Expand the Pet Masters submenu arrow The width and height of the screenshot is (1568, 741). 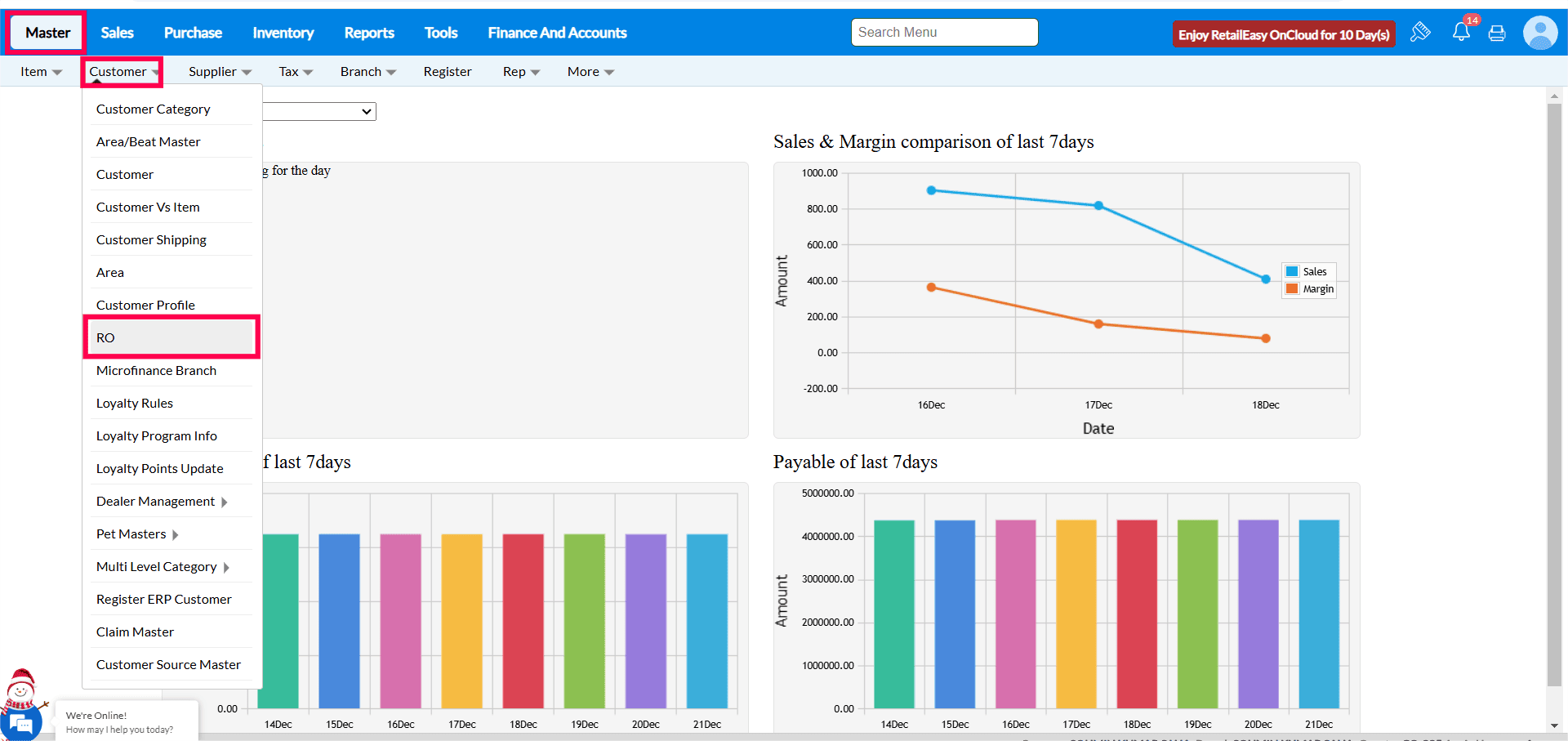coord(176,534)
